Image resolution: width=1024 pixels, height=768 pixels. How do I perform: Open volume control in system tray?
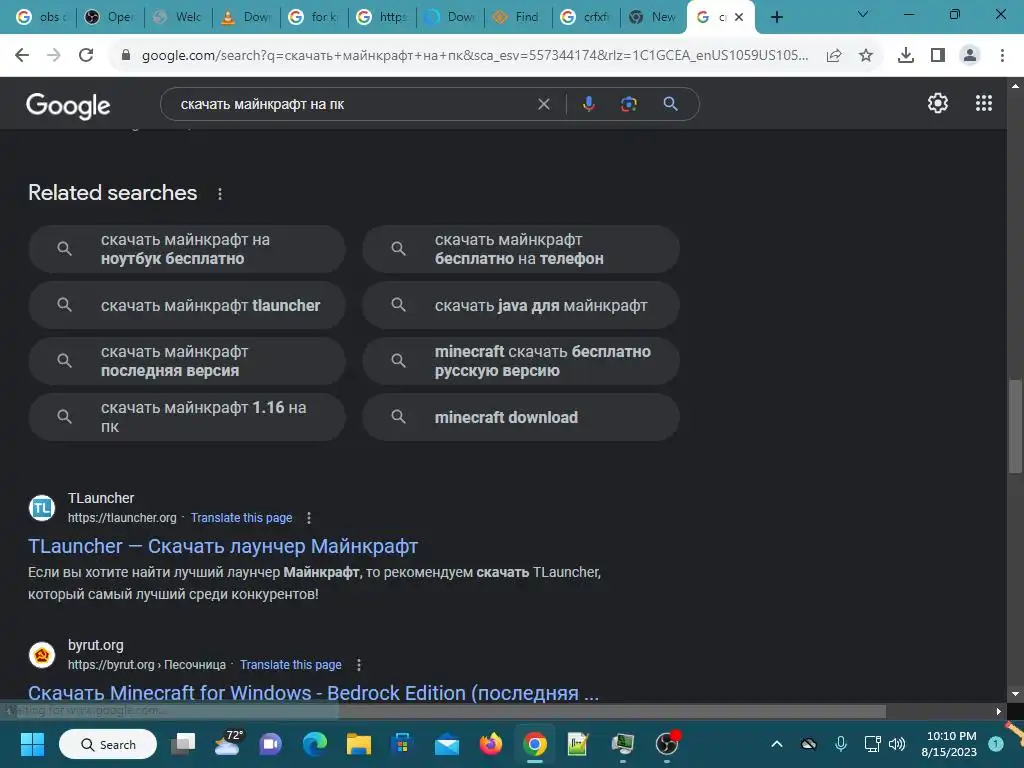click(897, 744)
